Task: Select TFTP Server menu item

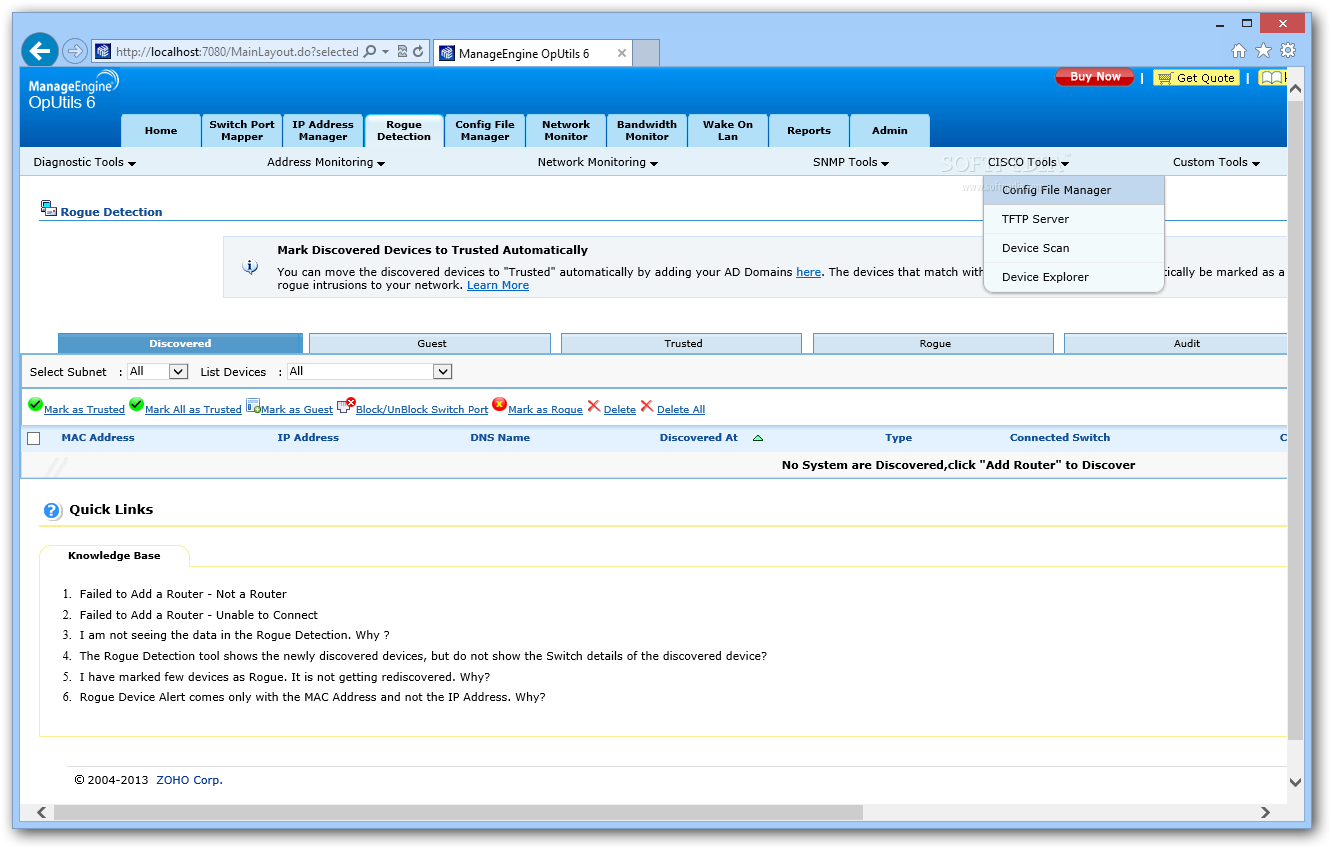Action: tap(1074, 219)
